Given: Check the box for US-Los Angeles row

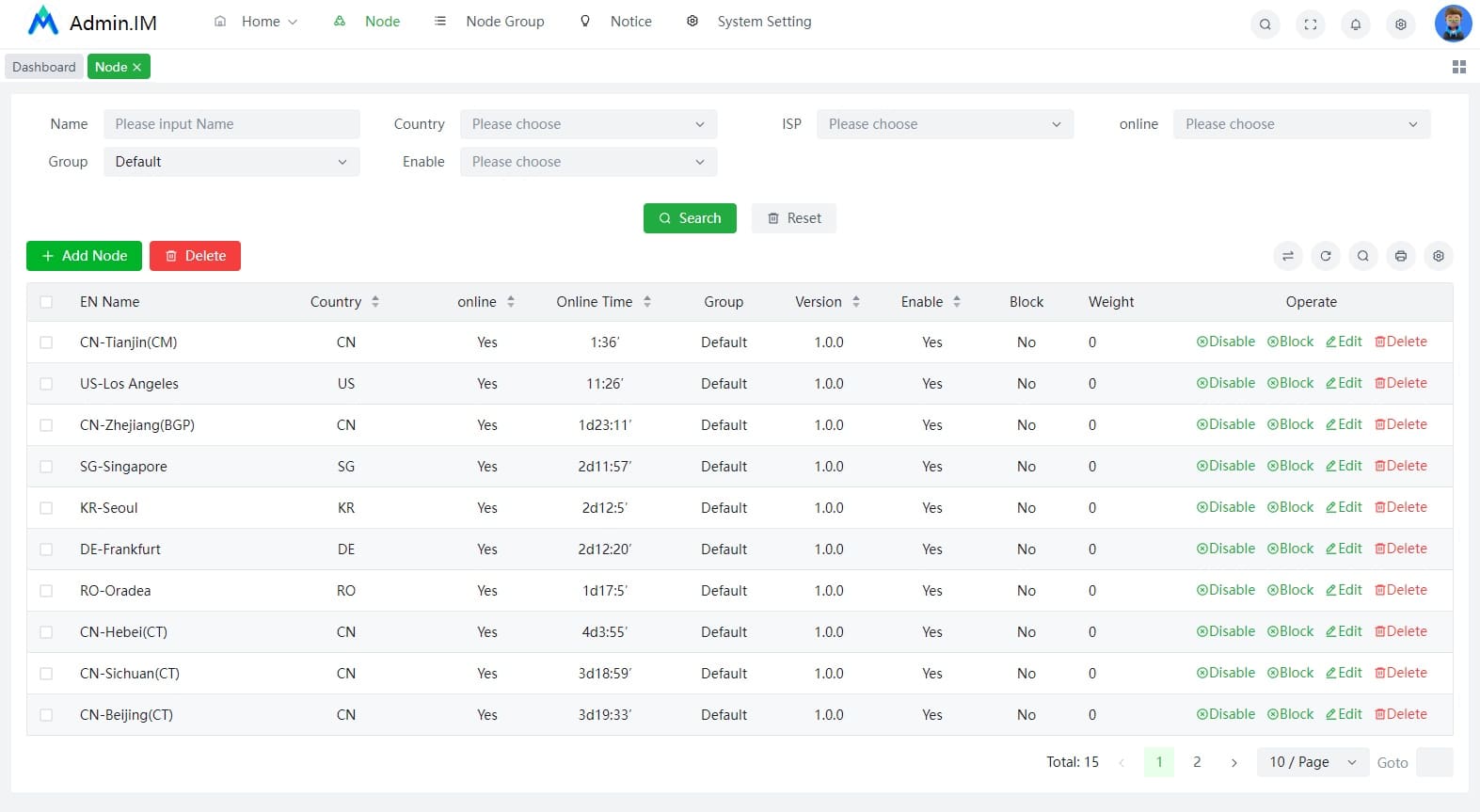Looking at the screenshot, I should point(46,384).
